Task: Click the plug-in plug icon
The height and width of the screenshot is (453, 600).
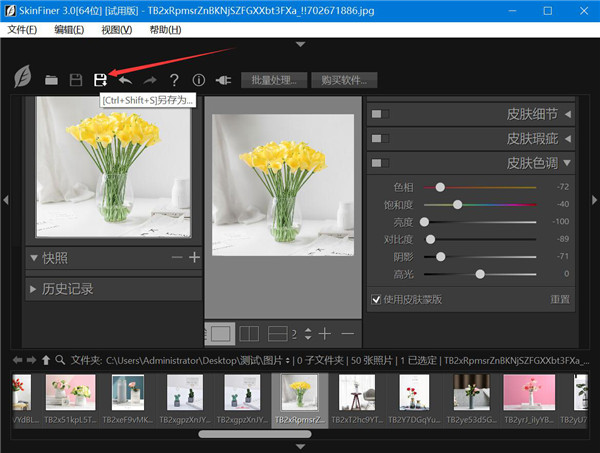Action: 224,80
